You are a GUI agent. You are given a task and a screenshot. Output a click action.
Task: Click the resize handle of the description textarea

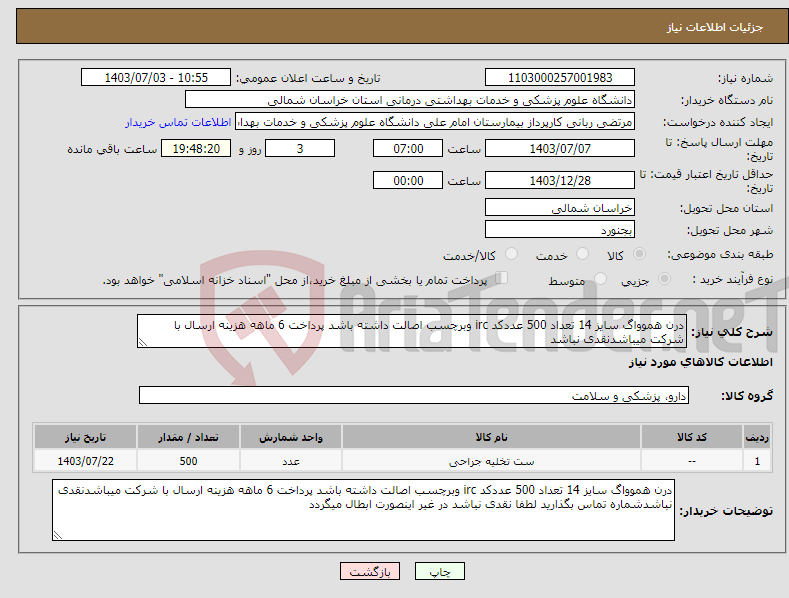(143, 343)
